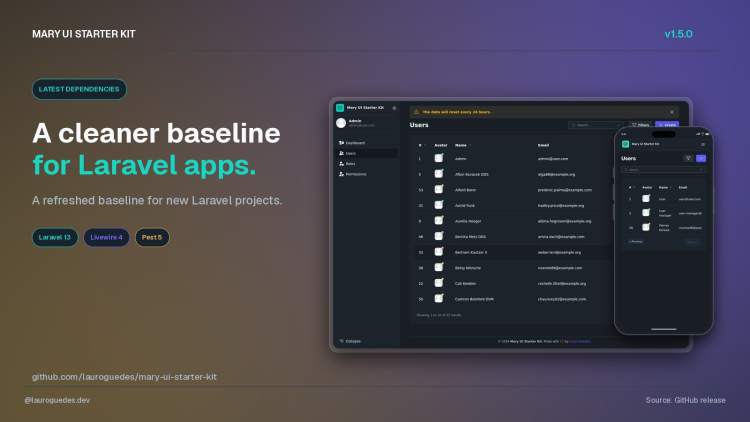Screen dimensions: 750x422
Task: Click the settings gear beside the sidebar title
Action: pyautogui.click(x=394, y=108)
